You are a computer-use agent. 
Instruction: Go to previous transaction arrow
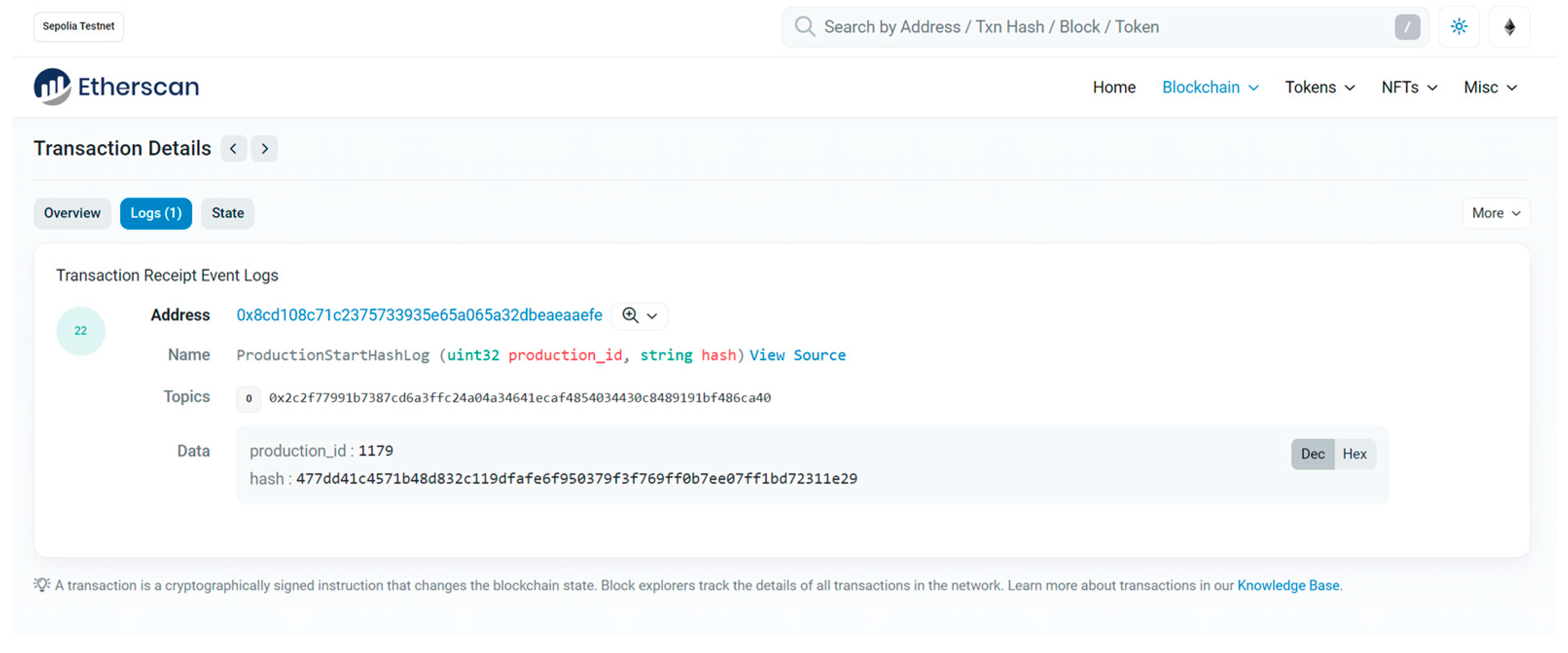click(233, 148)
